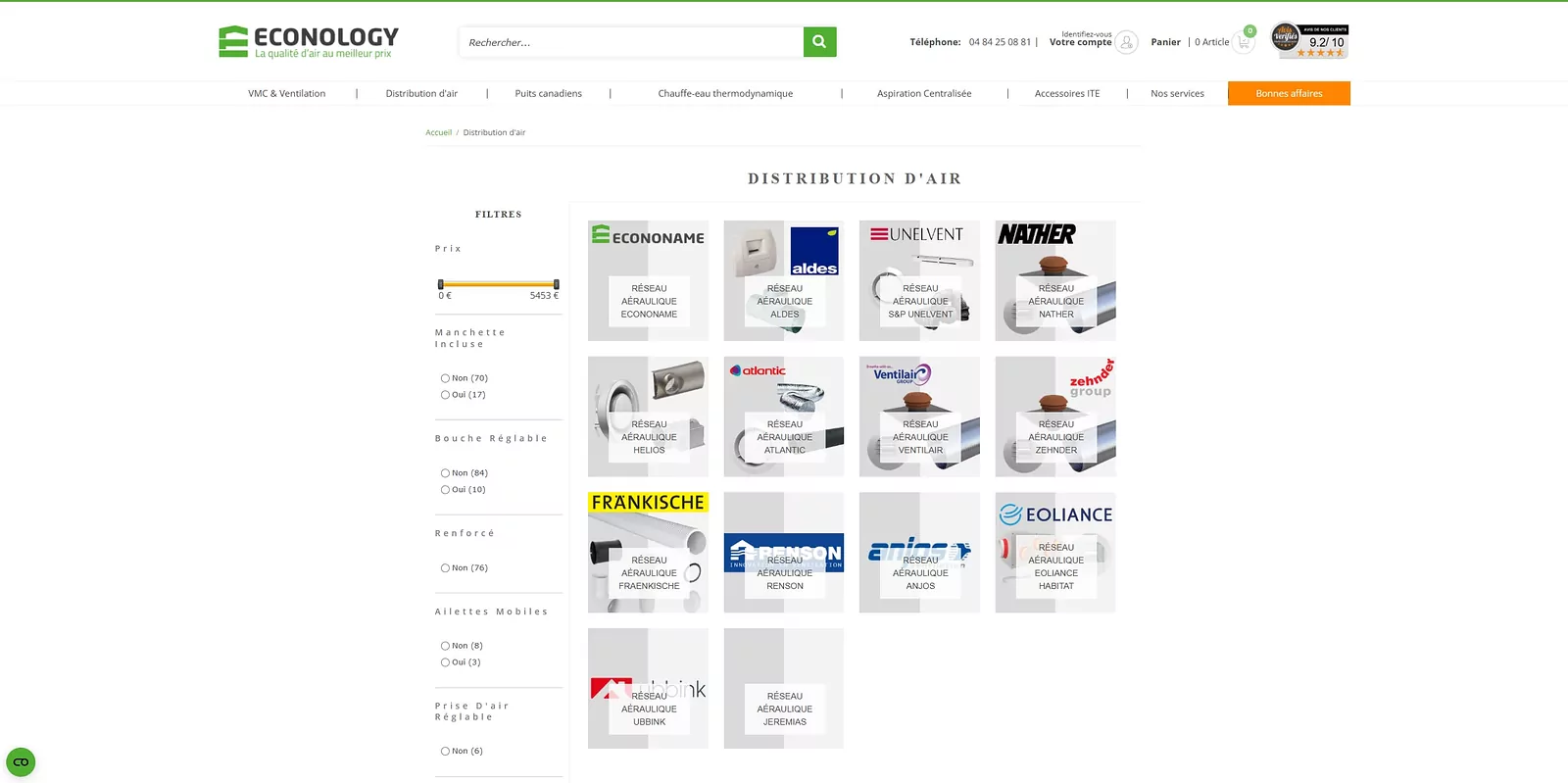1568x783 pixels.
Task: Click the Econology logo
Action: 308,41
